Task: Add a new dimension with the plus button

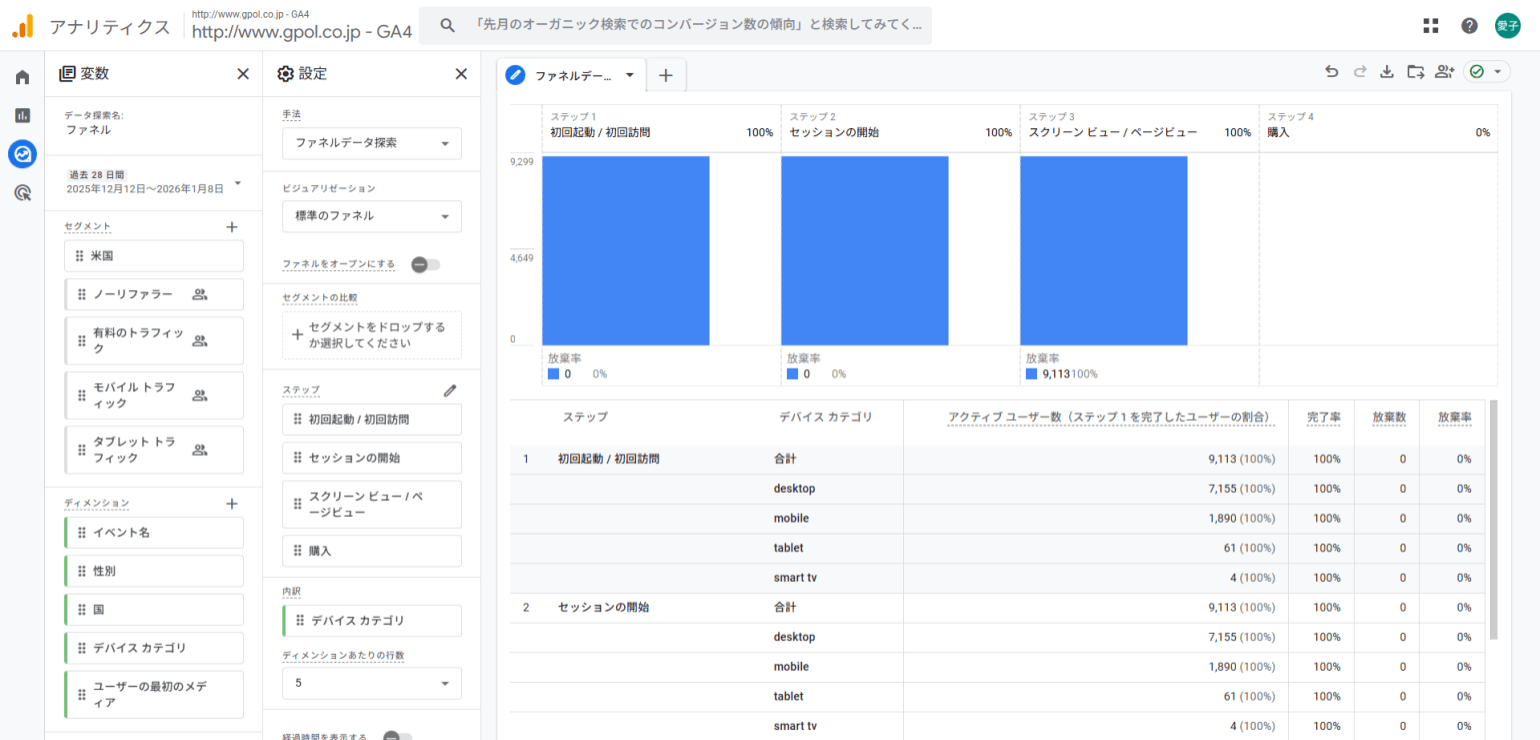Action: pyautogui.click(x=231, y=502)
